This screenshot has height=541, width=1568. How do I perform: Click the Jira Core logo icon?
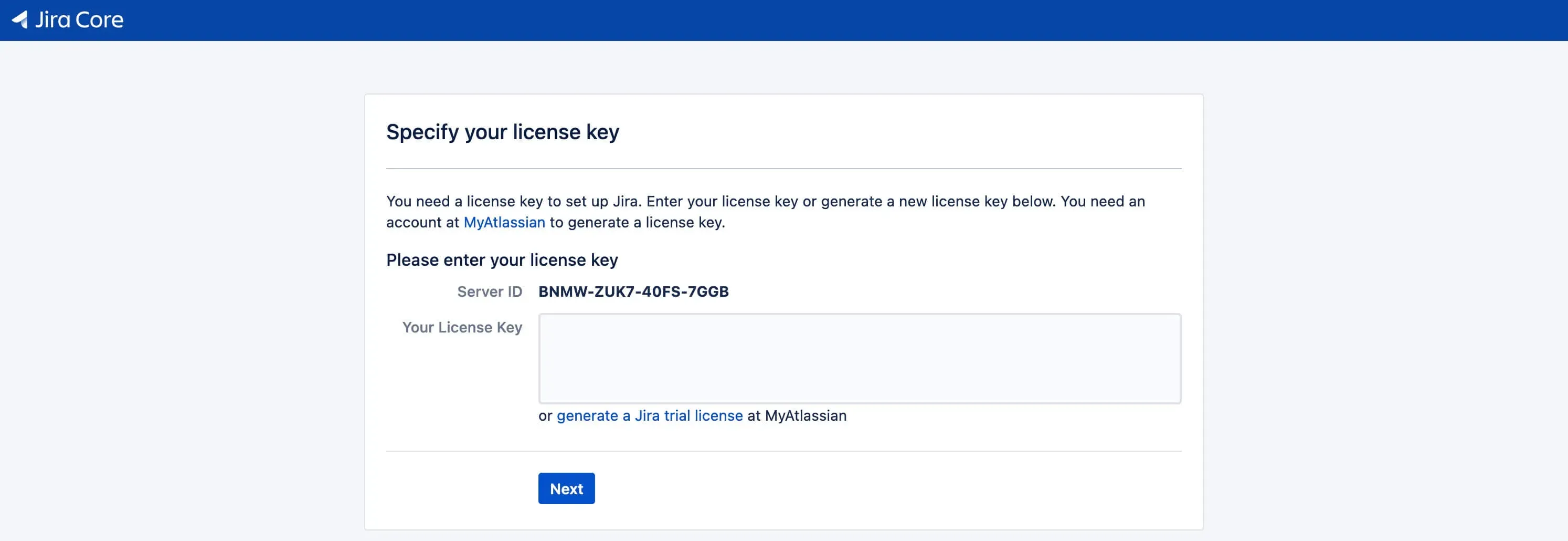[x=19, y=19]
